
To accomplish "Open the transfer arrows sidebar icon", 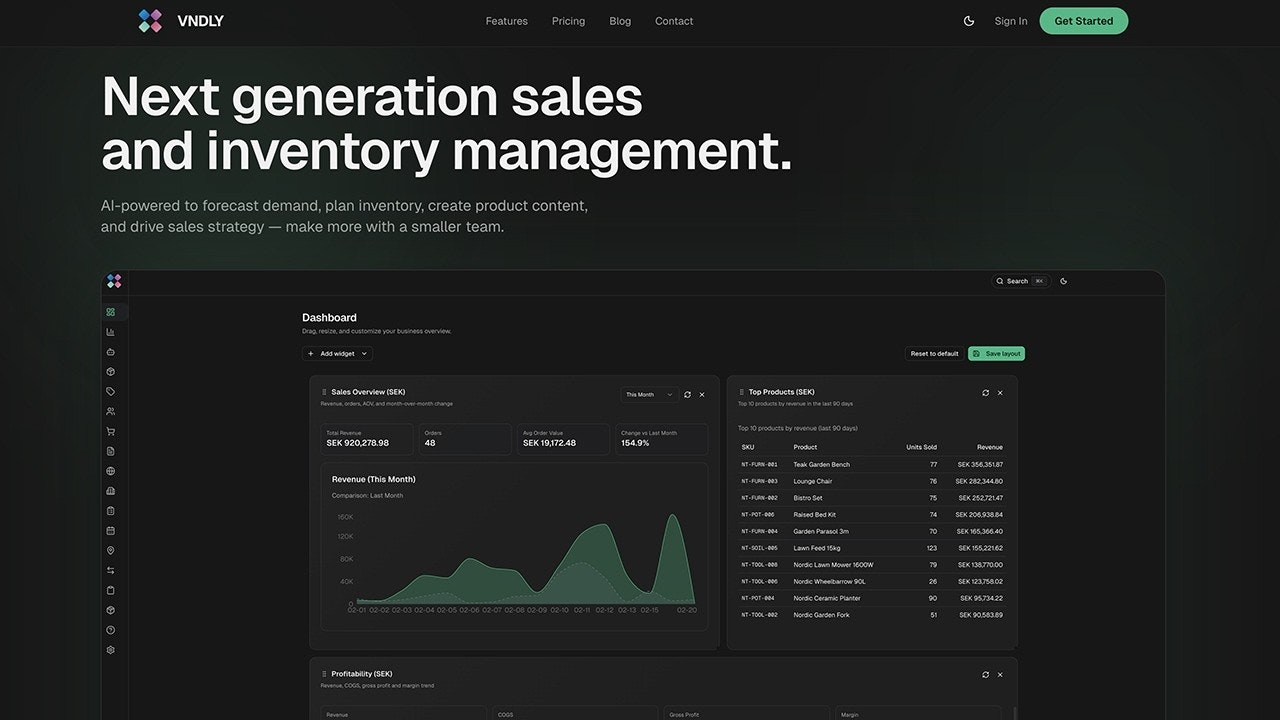I will tap(111, 570).
